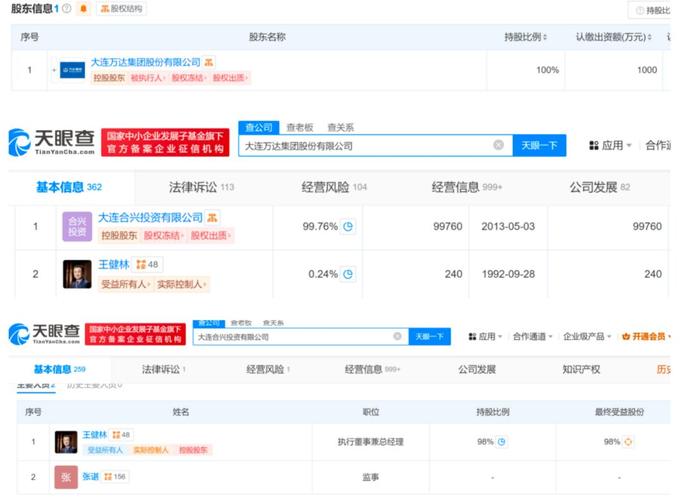This screenshot has width=683, height=500.
Task: Click equity structure icon beside 大连合兴投资有限公司
Action: (x=213, y=217)
